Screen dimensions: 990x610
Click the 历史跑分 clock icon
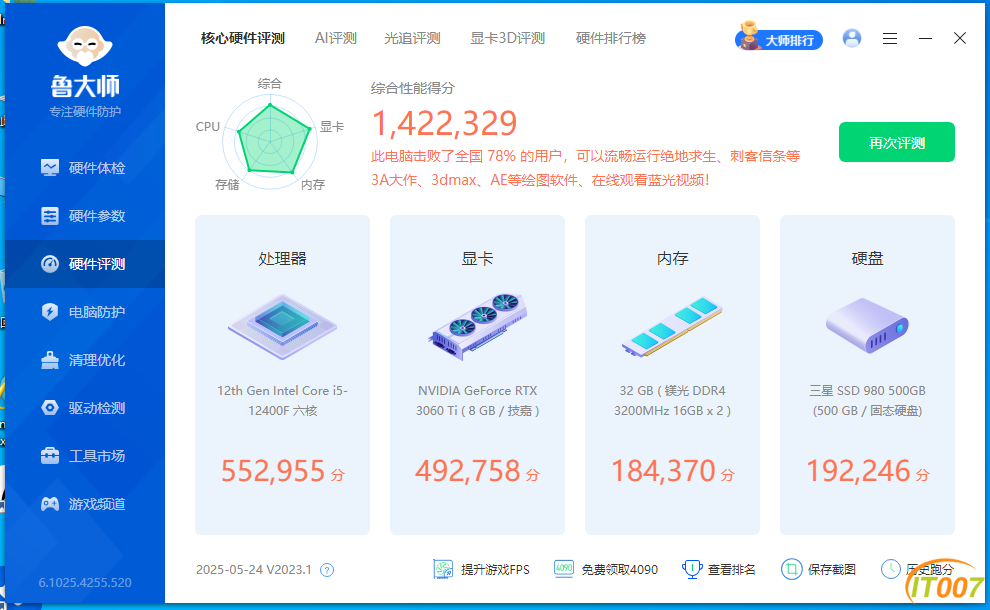pos(891,569)
